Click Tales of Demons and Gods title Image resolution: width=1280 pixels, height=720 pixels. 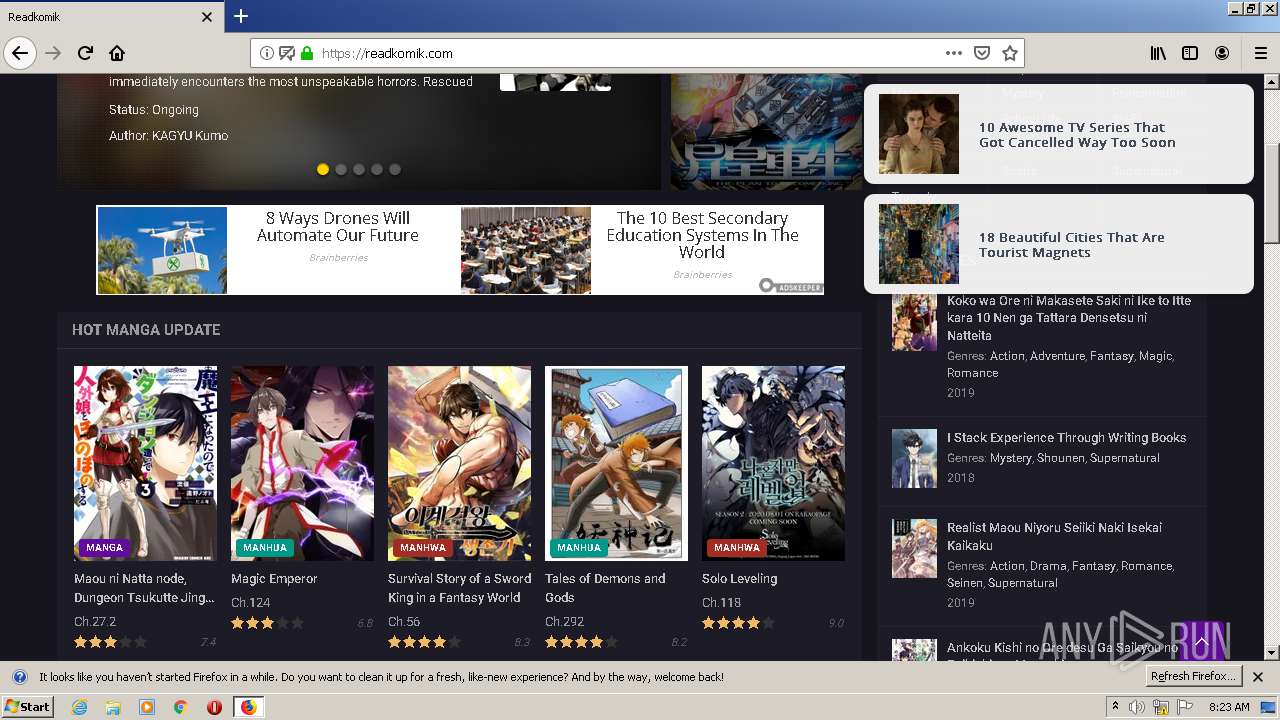[x=605, y=588]
